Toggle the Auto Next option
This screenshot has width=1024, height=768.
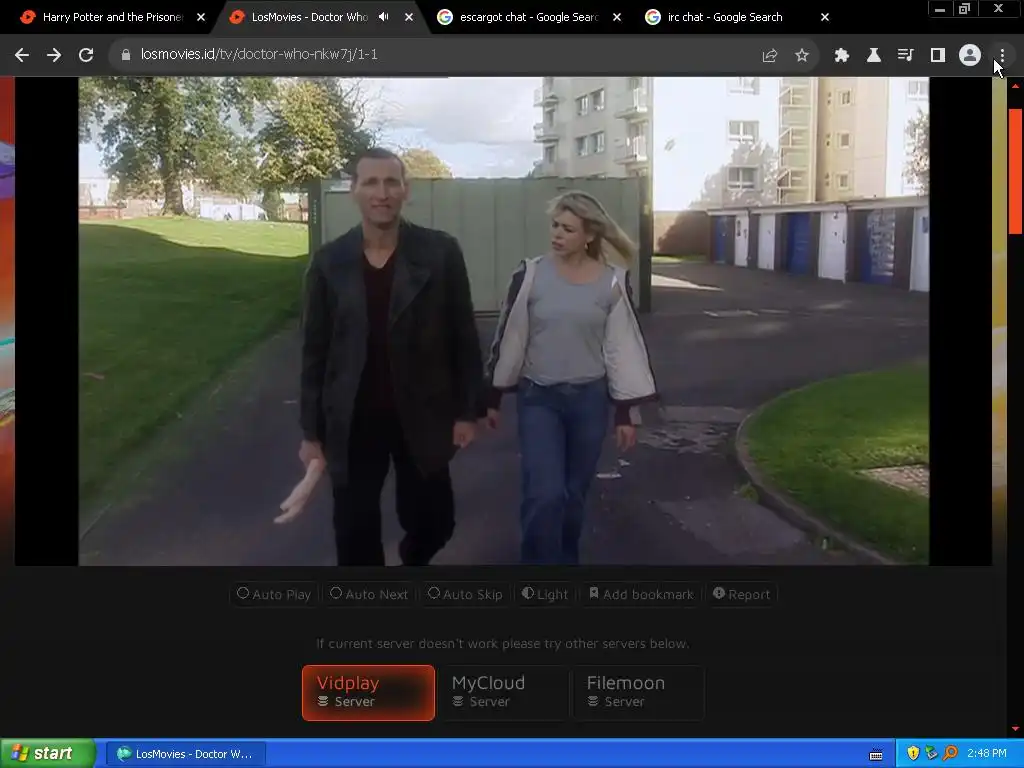(370, 594)
